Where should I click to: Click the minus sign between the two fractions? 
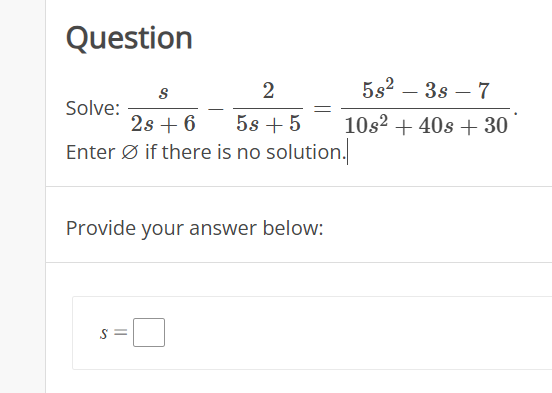pos(215,109)
